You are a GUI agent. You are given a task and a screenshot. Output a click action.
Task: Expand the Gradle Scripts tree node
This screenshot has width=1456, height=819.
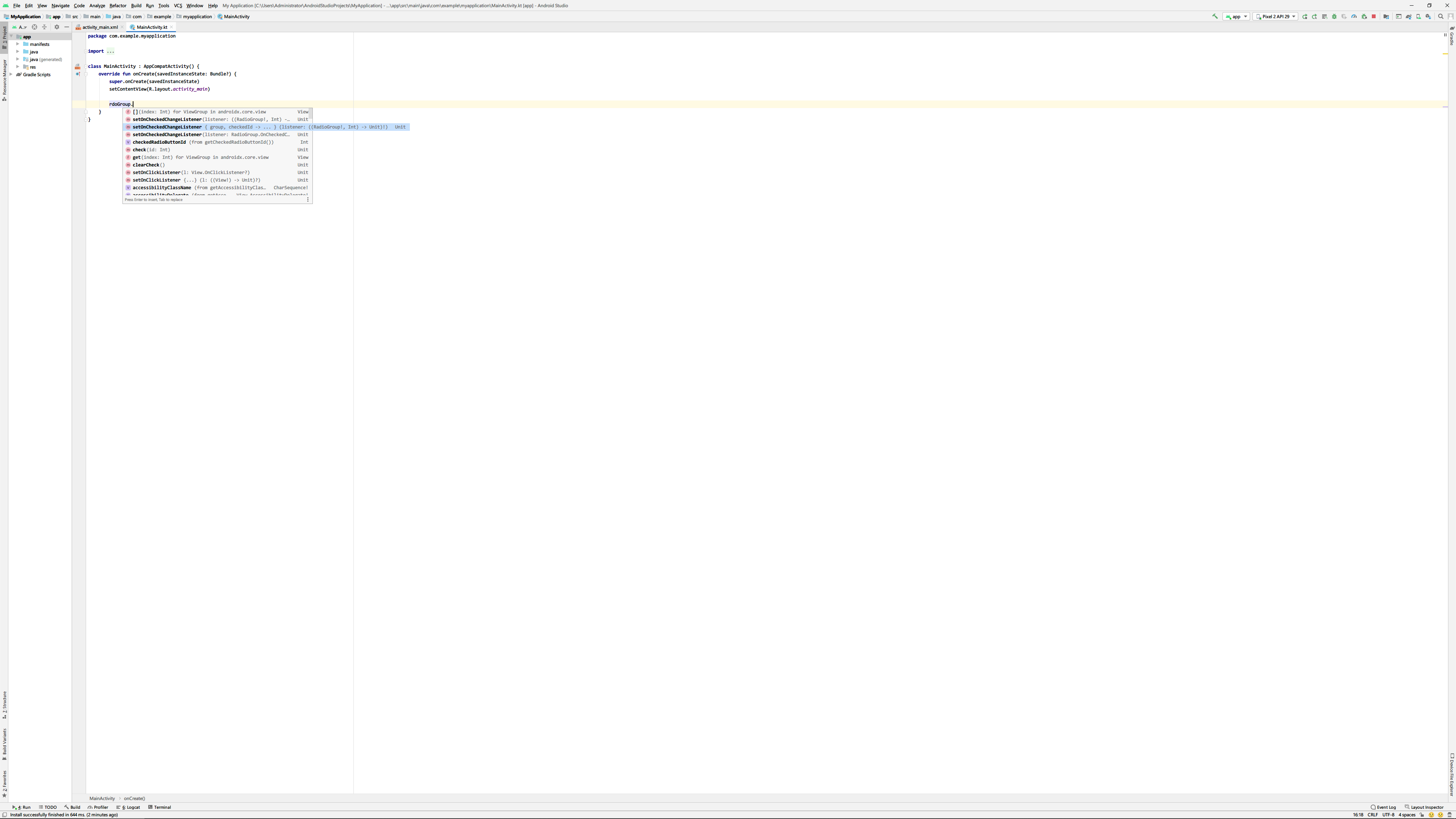tap(11, 75)
